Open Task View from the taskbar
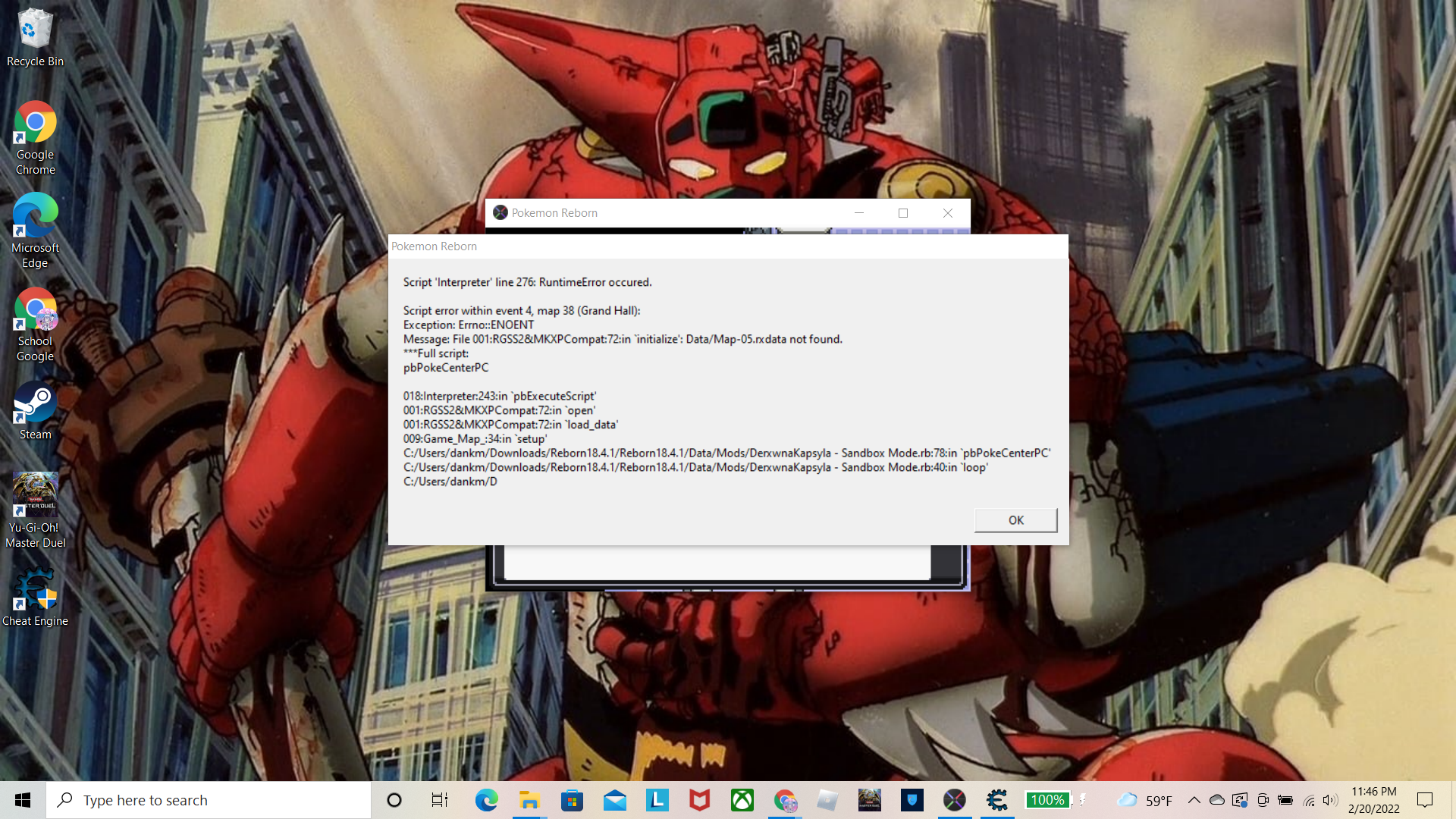This screenshot has height=819, width=1456. [440, 800]
